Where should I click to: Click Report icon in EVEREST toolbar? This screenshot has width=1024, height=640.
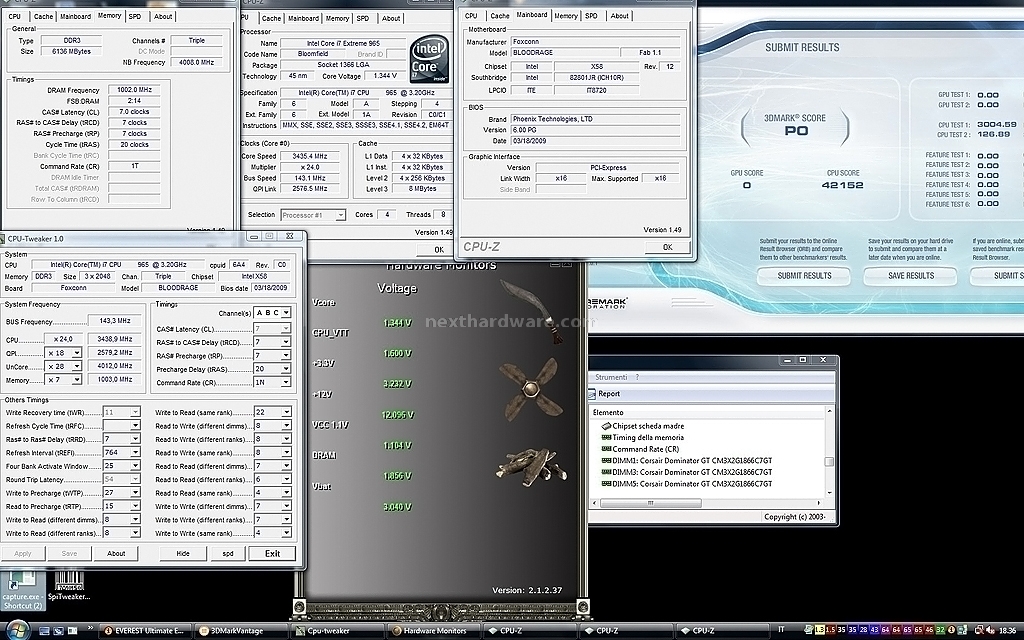[x=592, y=394]
